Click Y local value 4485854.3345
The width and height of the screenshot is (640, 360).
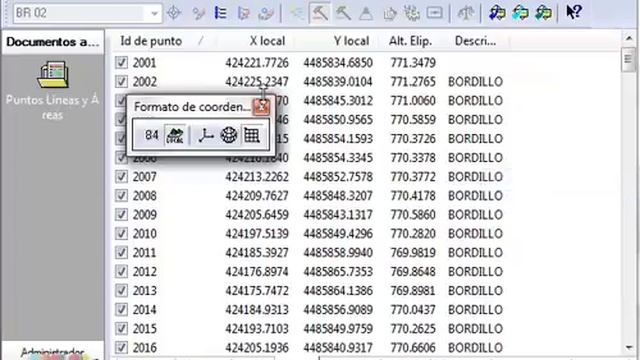point(338,158)
